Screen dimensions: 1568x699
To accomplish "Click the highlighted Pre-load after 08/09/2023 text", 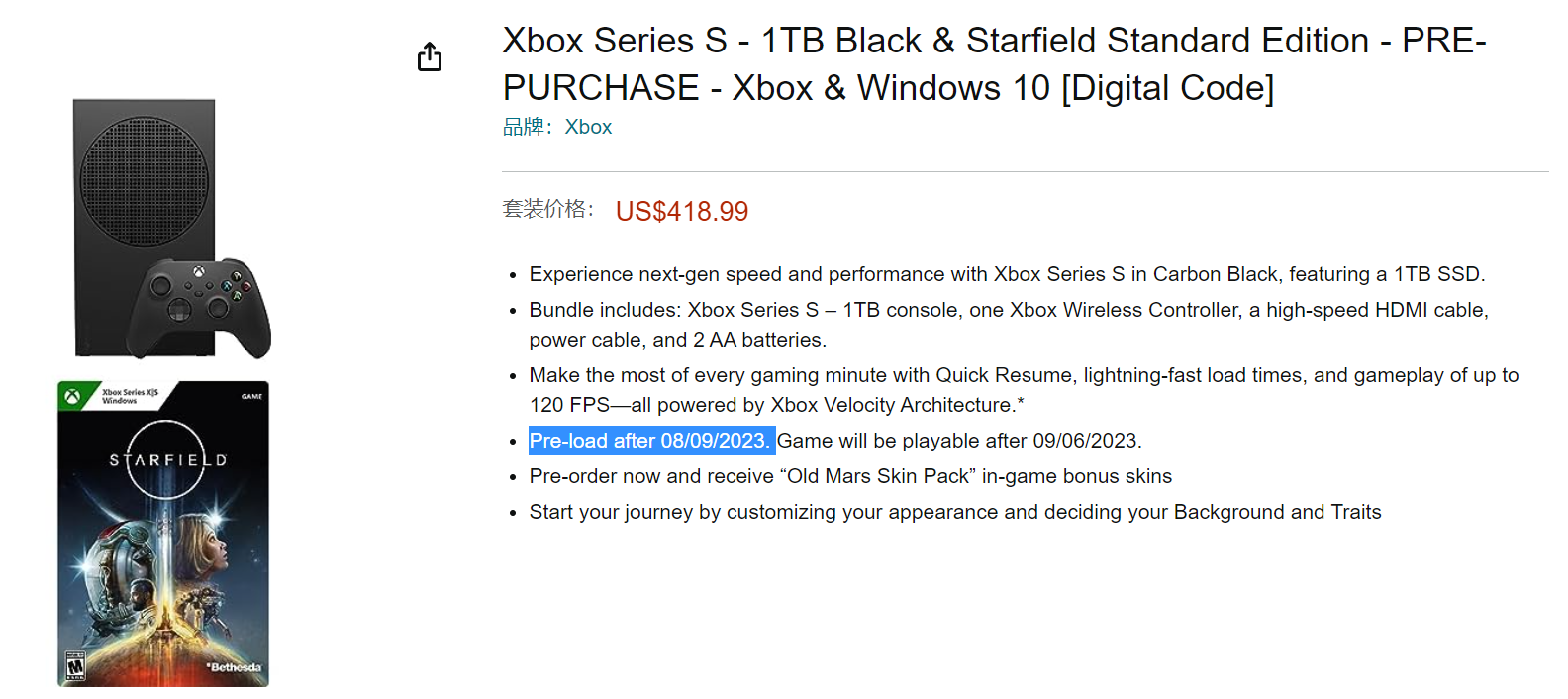I will (x=650, y=441).
